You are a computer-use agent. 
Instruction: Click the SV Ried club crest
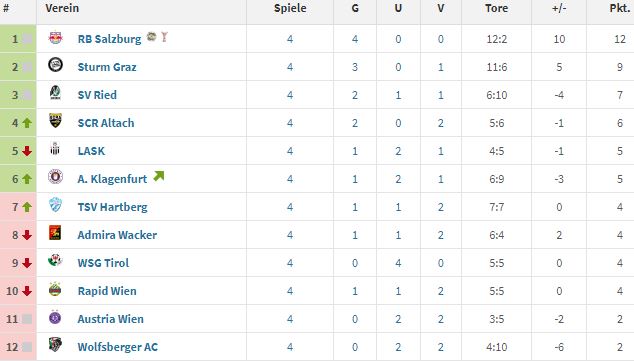click(55, 93)
